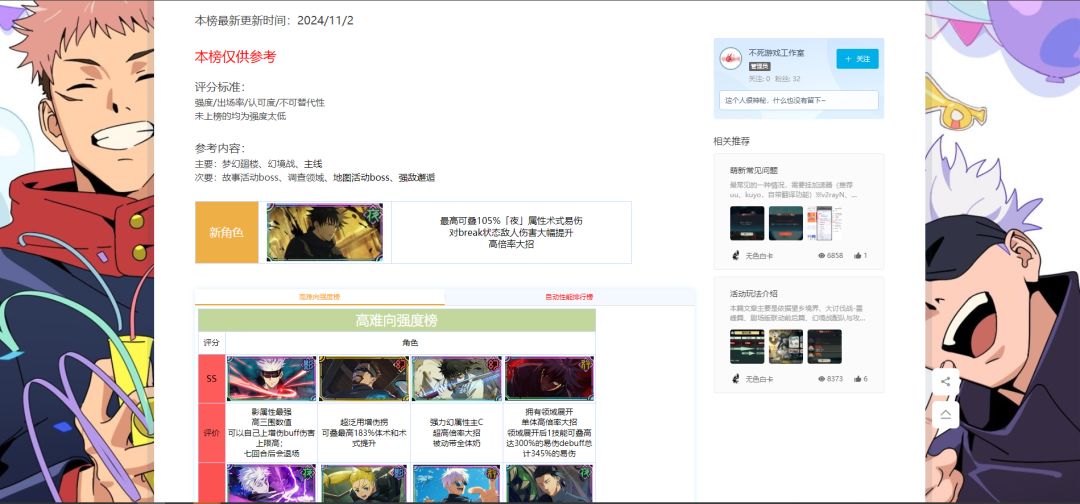1080x504 pixels.
Task: Click the share icon floating button
Action: click(945, 381)
